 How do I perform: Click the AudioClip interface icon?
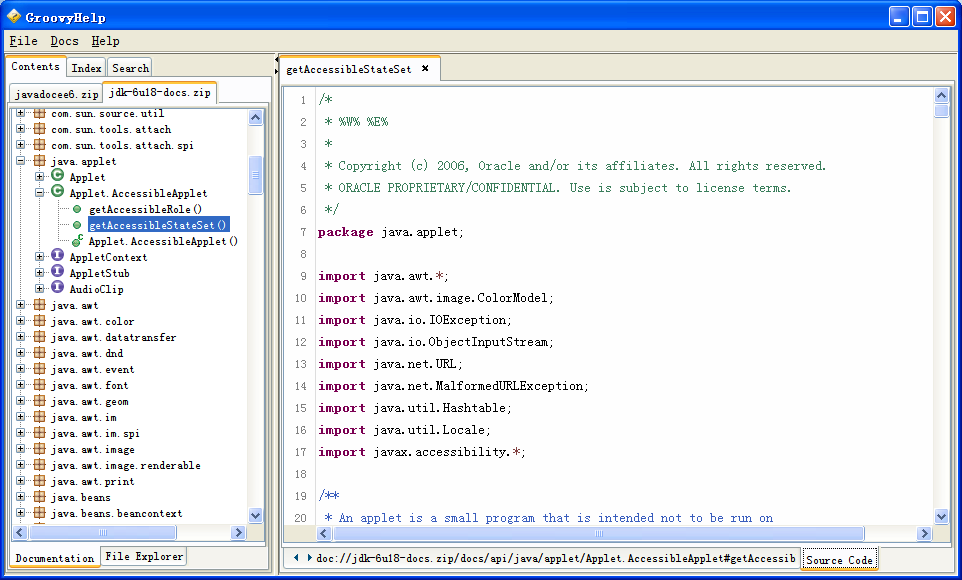[x=58, y=289]
